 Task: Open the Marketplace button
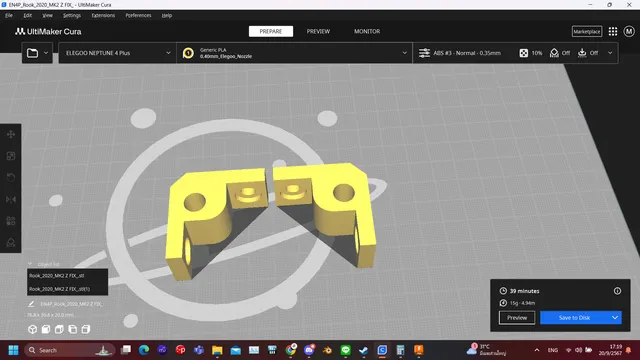(587, 31)
